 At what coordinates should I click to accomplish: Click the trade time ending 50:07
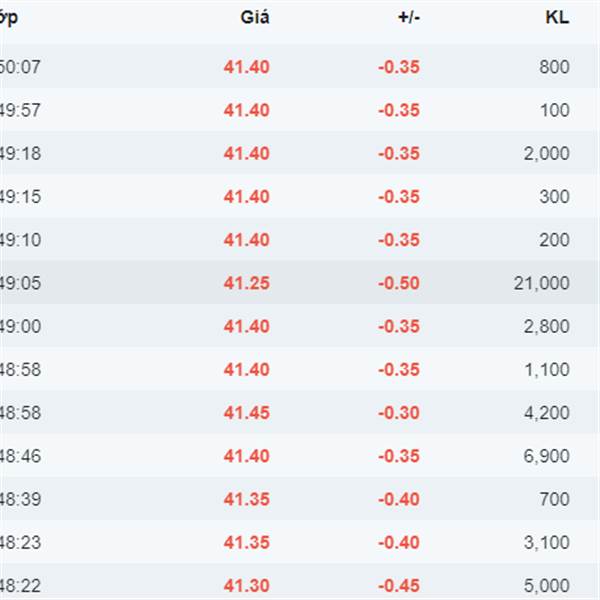[x=20, y=67]
